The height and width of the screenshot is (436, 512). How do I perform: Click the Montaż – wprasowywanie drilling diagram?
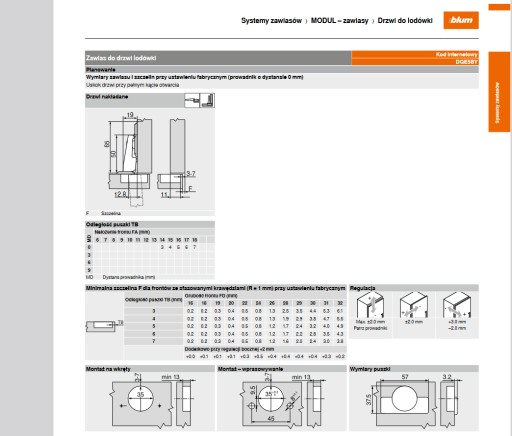tap(282, 402)
